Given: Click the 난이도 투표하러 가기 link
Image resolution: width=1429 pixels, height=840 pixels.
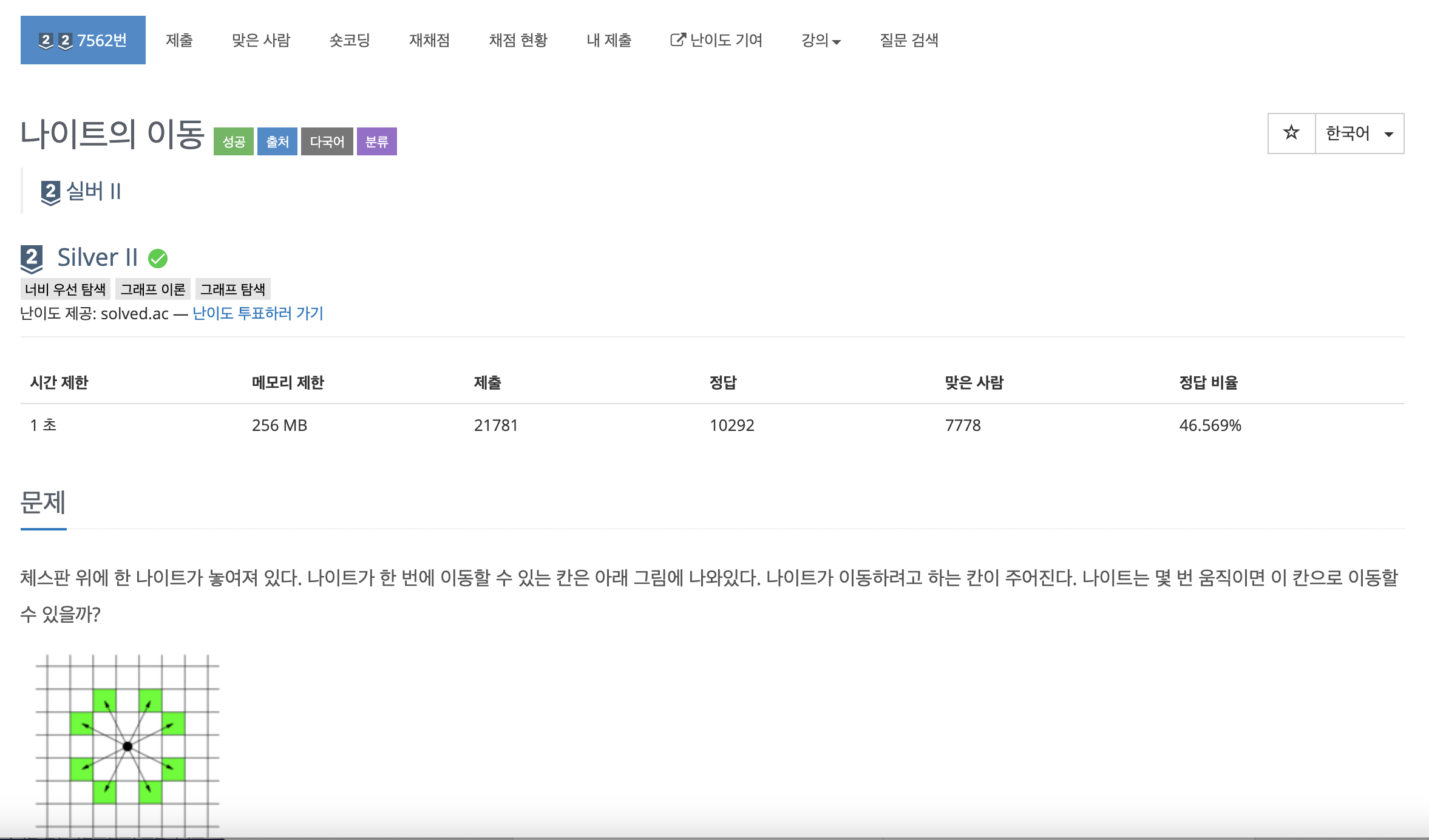Looking at the screenshot, I should point(258,313).
